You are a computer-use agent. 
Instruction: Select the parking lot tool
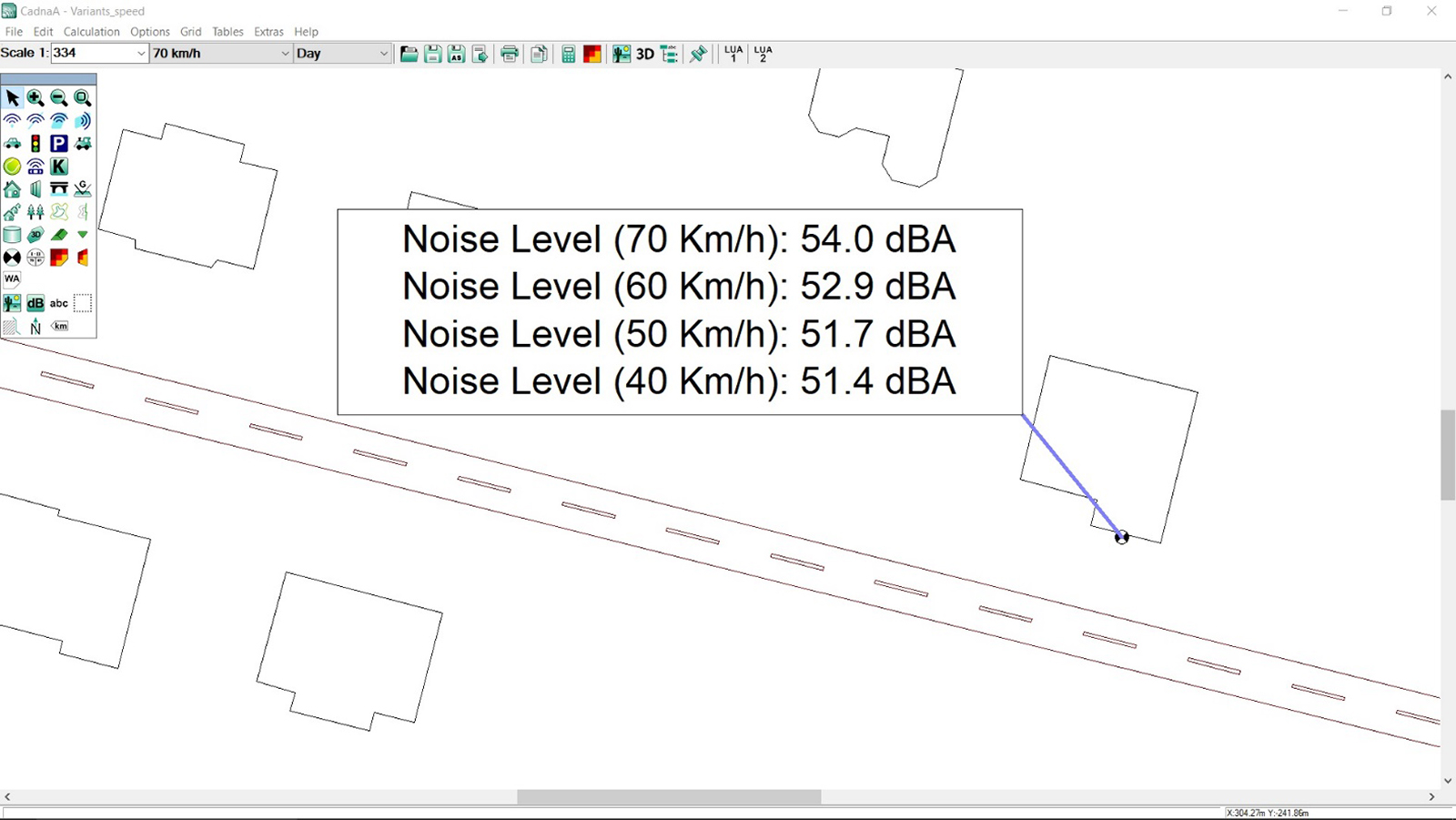point(58,144)
